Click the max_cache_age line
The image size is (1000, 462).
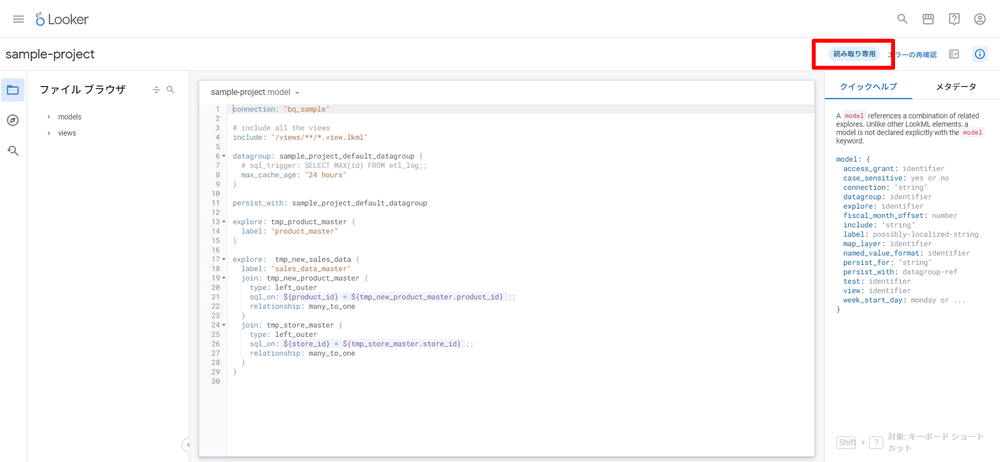coord(293,174)
